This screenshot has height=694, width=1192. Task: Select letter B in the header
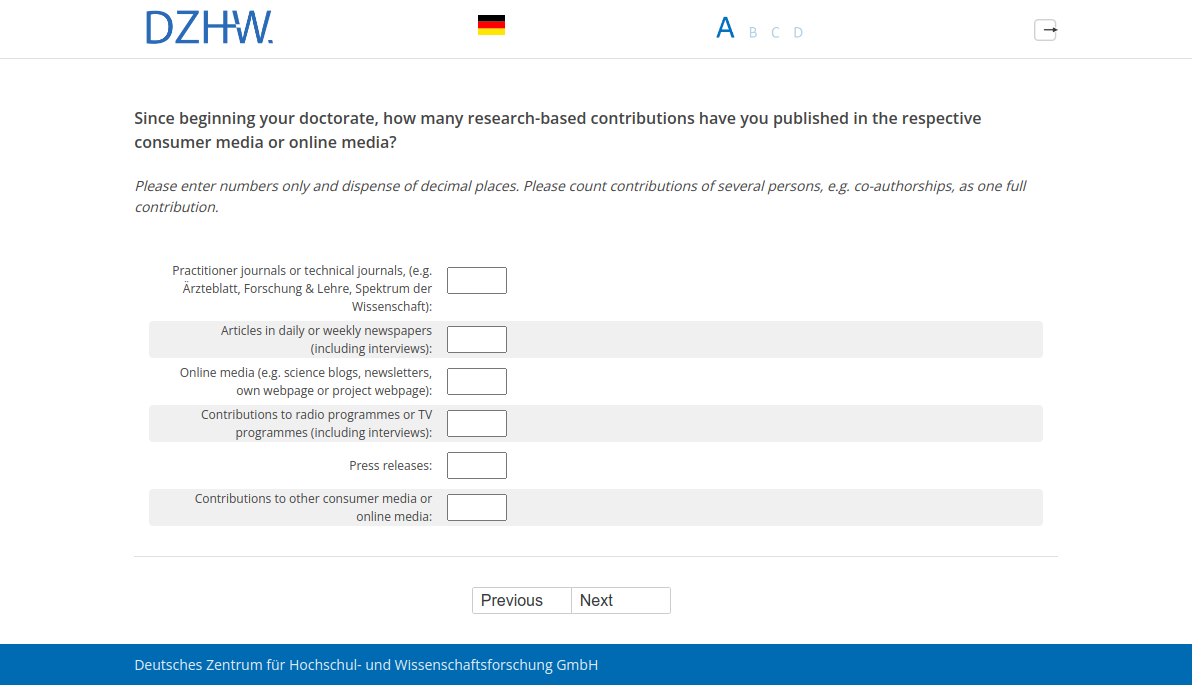753,33
